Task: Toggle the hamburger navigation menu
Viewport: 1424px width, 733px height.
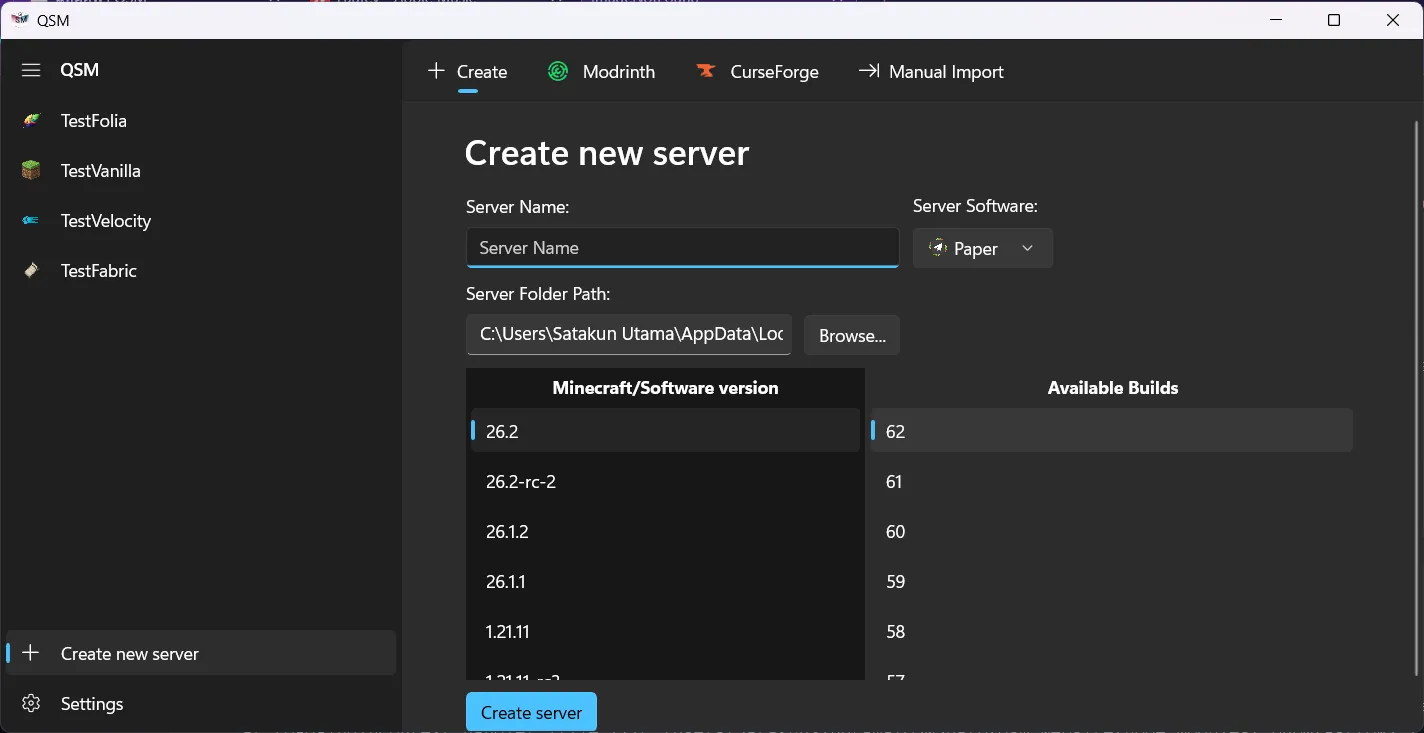Action: 31,70
